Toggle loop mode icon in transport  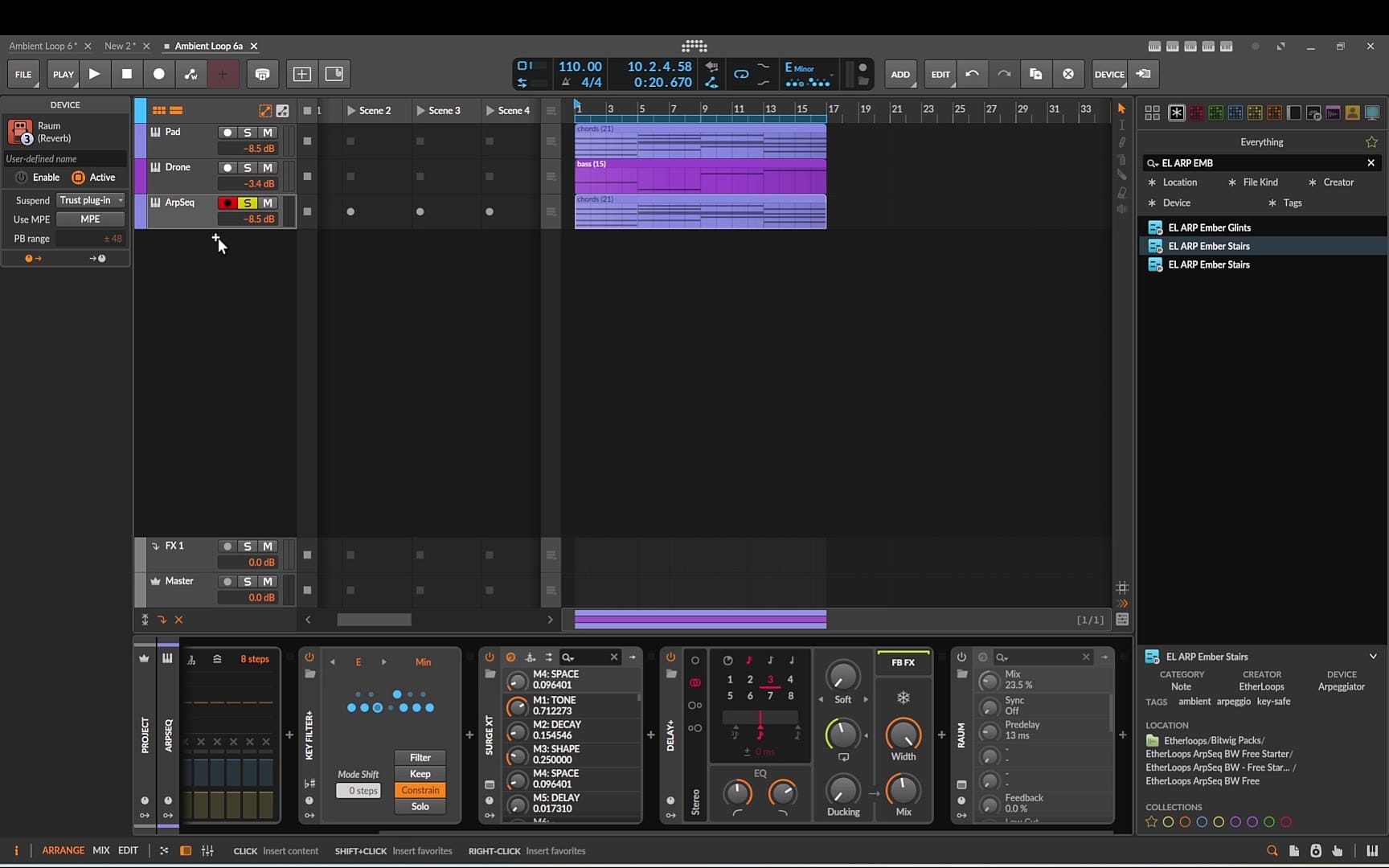point(741,74)
